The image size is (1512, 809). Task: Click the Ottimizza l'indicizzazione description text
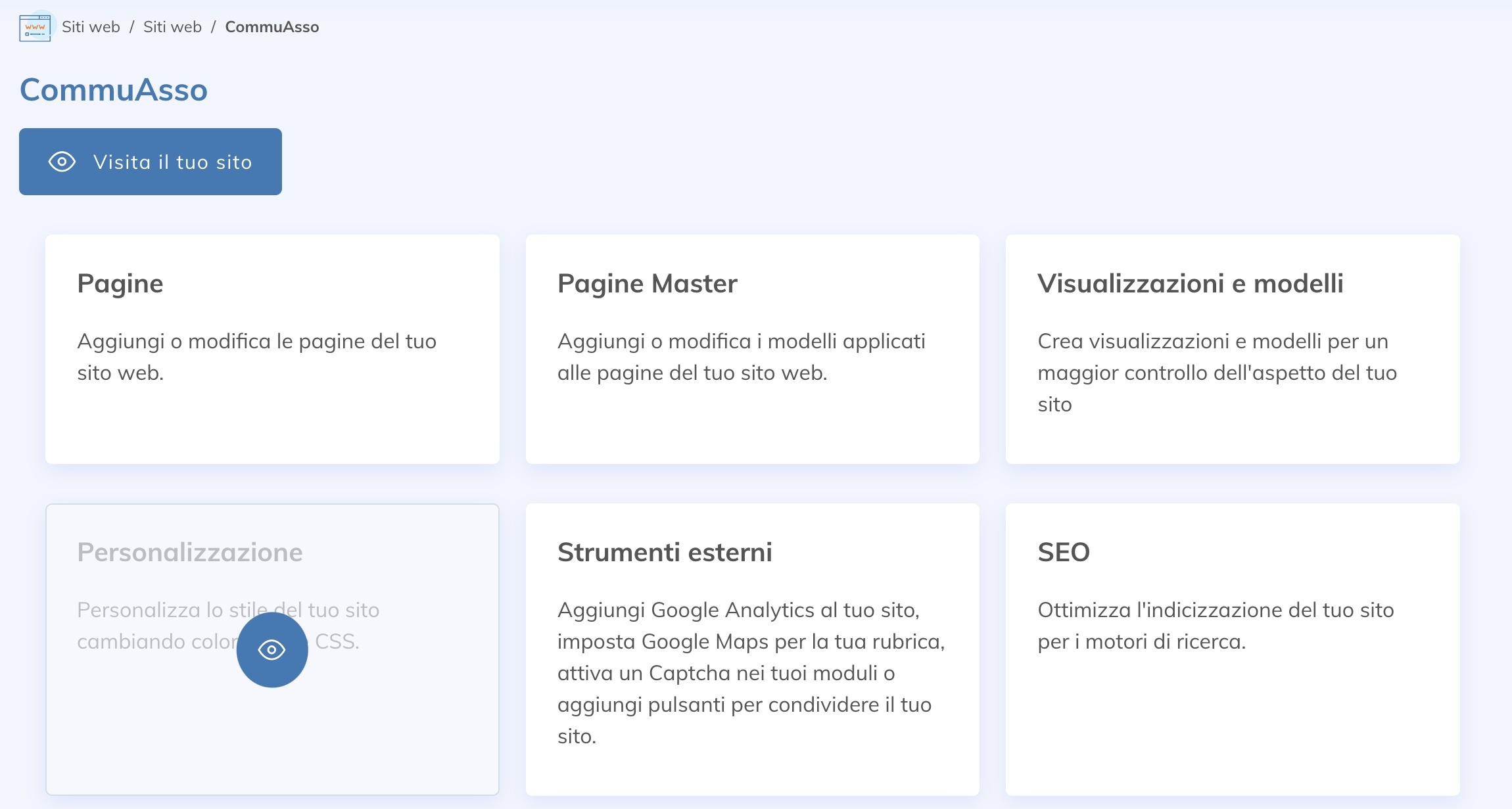(x=1216, y=626)
